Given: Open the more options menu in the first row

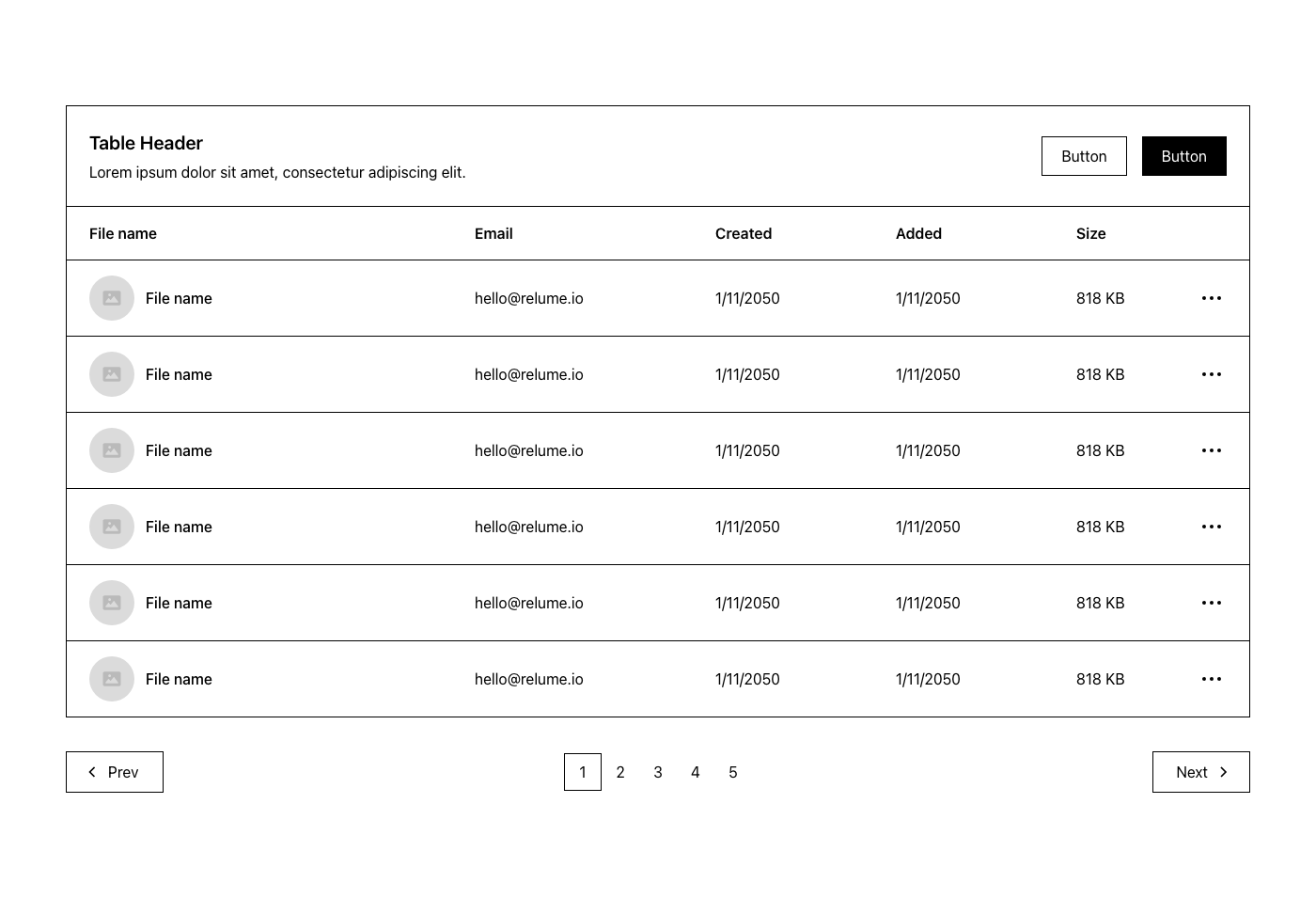Looking at the screenshot, I should coord(1212,298).
